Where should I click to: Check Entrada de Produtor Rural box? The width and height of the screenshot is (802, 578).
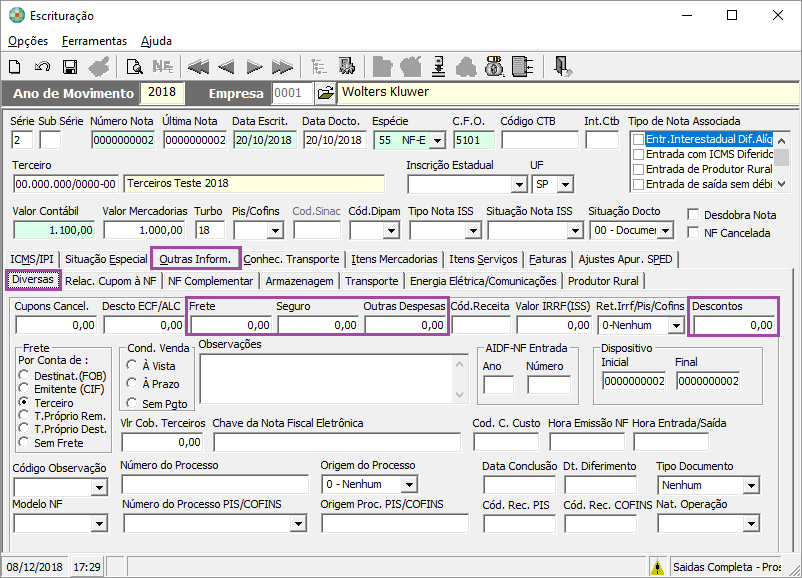(638, 169)
